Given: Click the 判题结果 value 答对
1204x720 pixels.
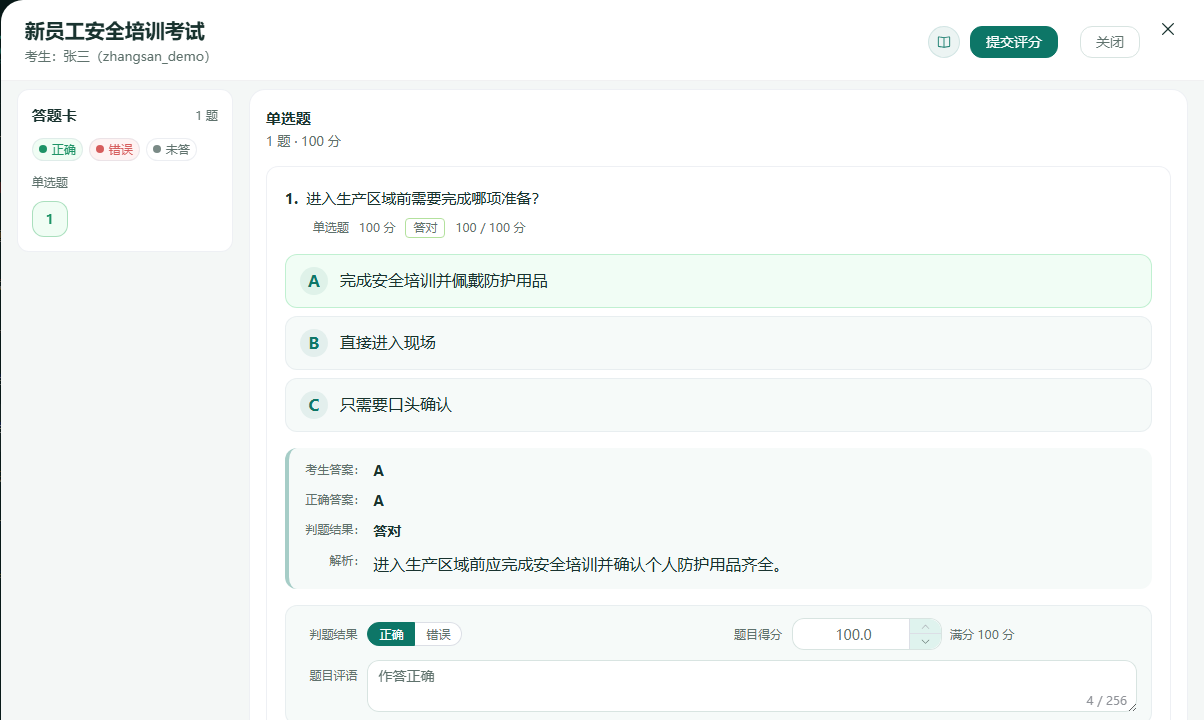Looking at the screenshot, I should (387, 531).
